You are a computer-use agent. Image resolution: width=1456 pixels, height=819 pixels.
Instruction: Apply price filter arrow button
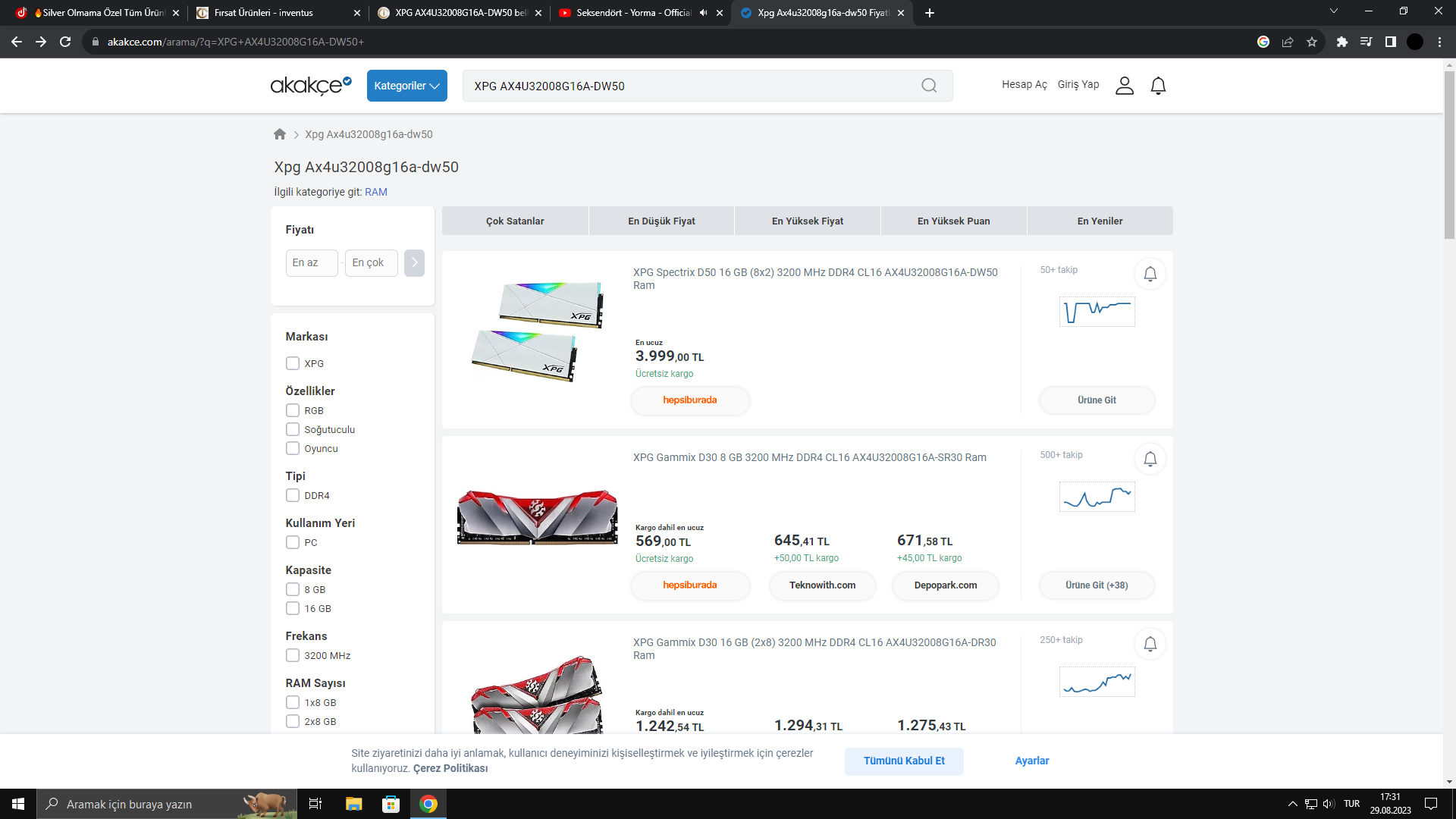[x=414, y=263]
